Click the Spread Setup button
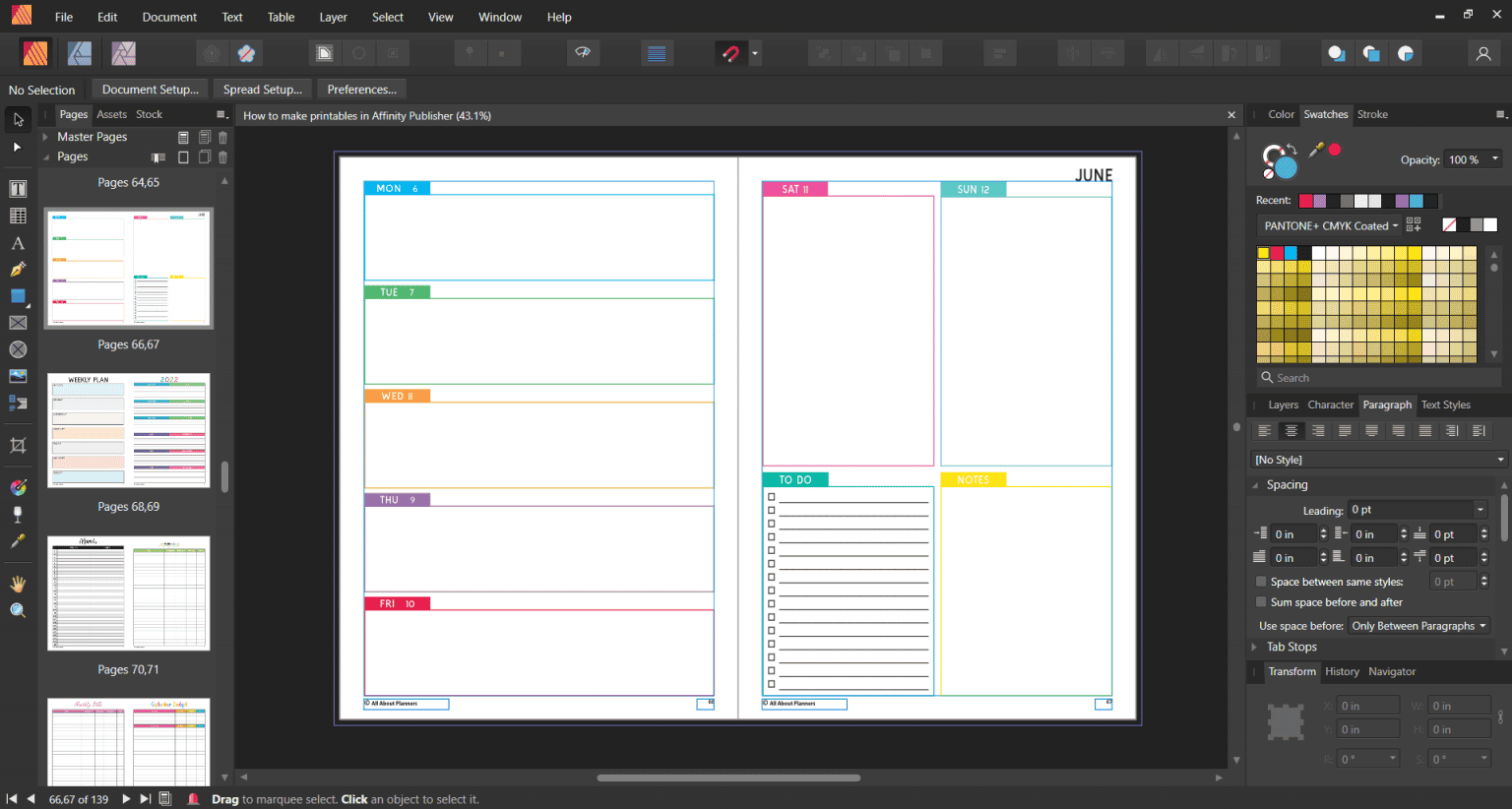This screenshot has height=809, width=1512. click(262, 90)
